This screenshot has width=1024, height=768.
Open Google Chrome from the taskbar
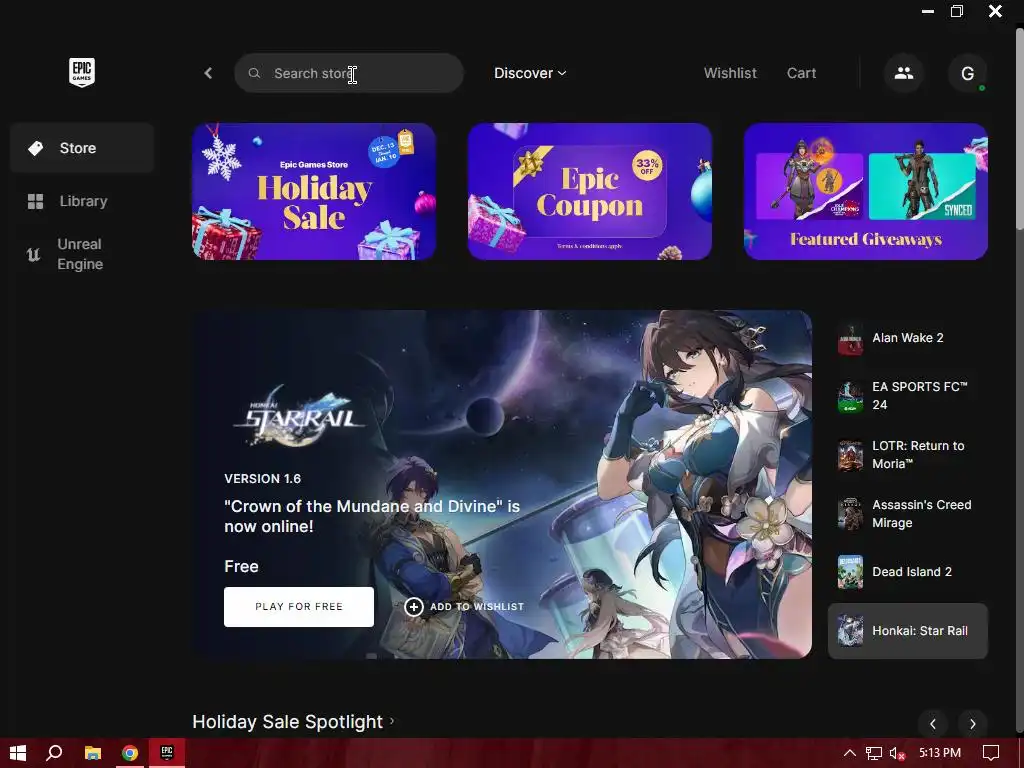[130, 753]
